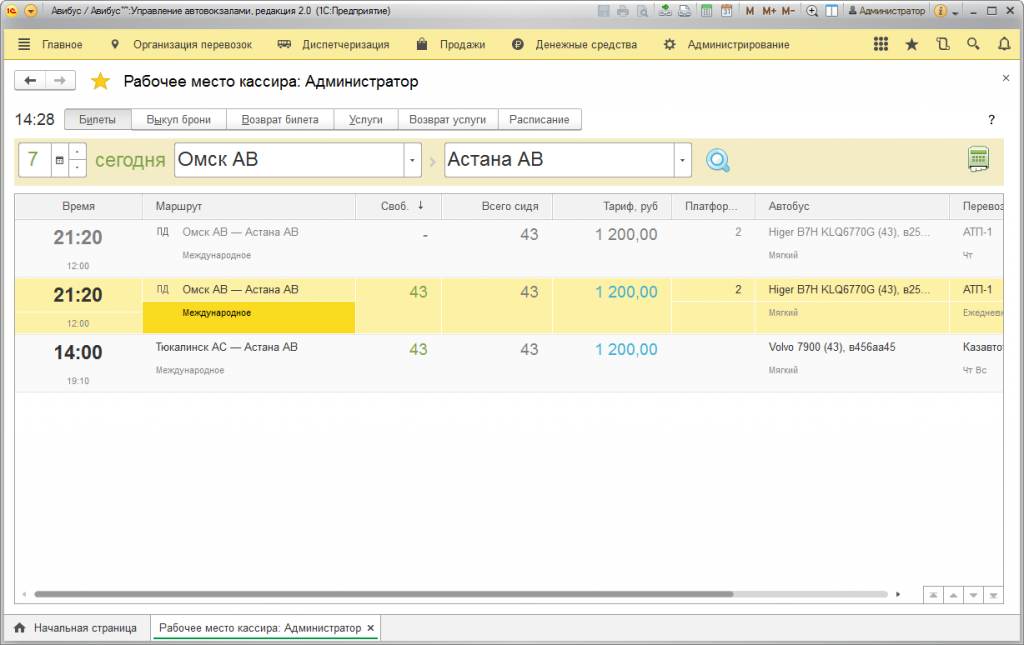Open the functions grid menu icon
This screenshot has width=1024, height=645.
pos(880,44)
